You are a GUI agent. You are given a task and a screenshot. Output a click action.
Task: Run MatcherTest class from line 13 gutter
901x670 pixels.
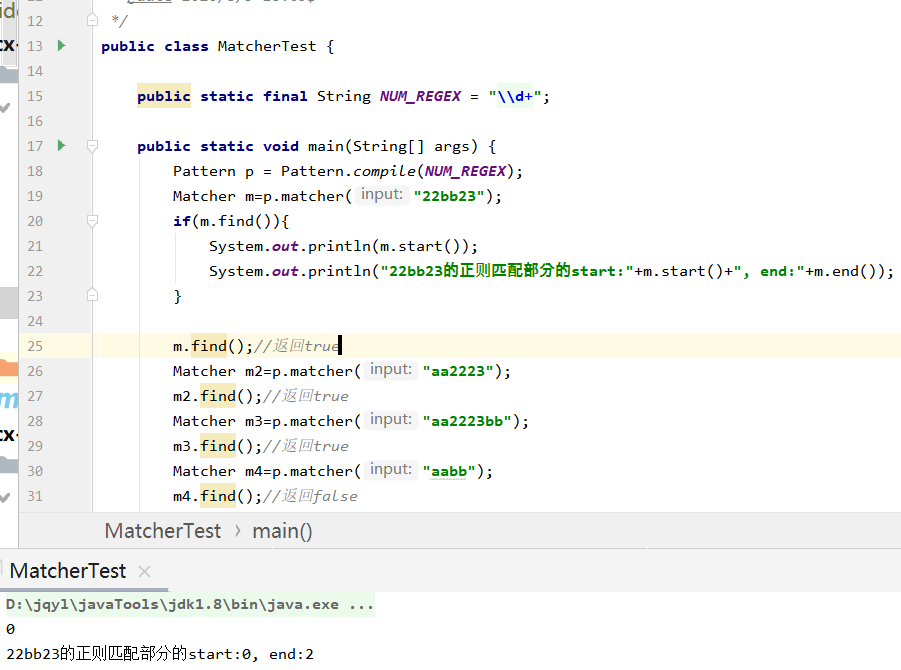(x=61, y=45)
